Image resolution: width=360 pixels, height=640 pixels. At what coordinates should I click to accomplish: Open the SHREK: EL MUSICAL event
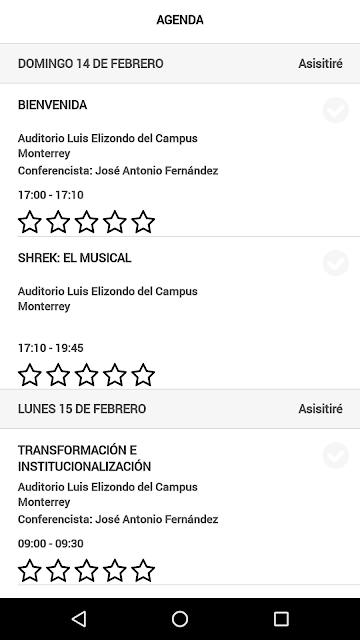tap(75, 258)
